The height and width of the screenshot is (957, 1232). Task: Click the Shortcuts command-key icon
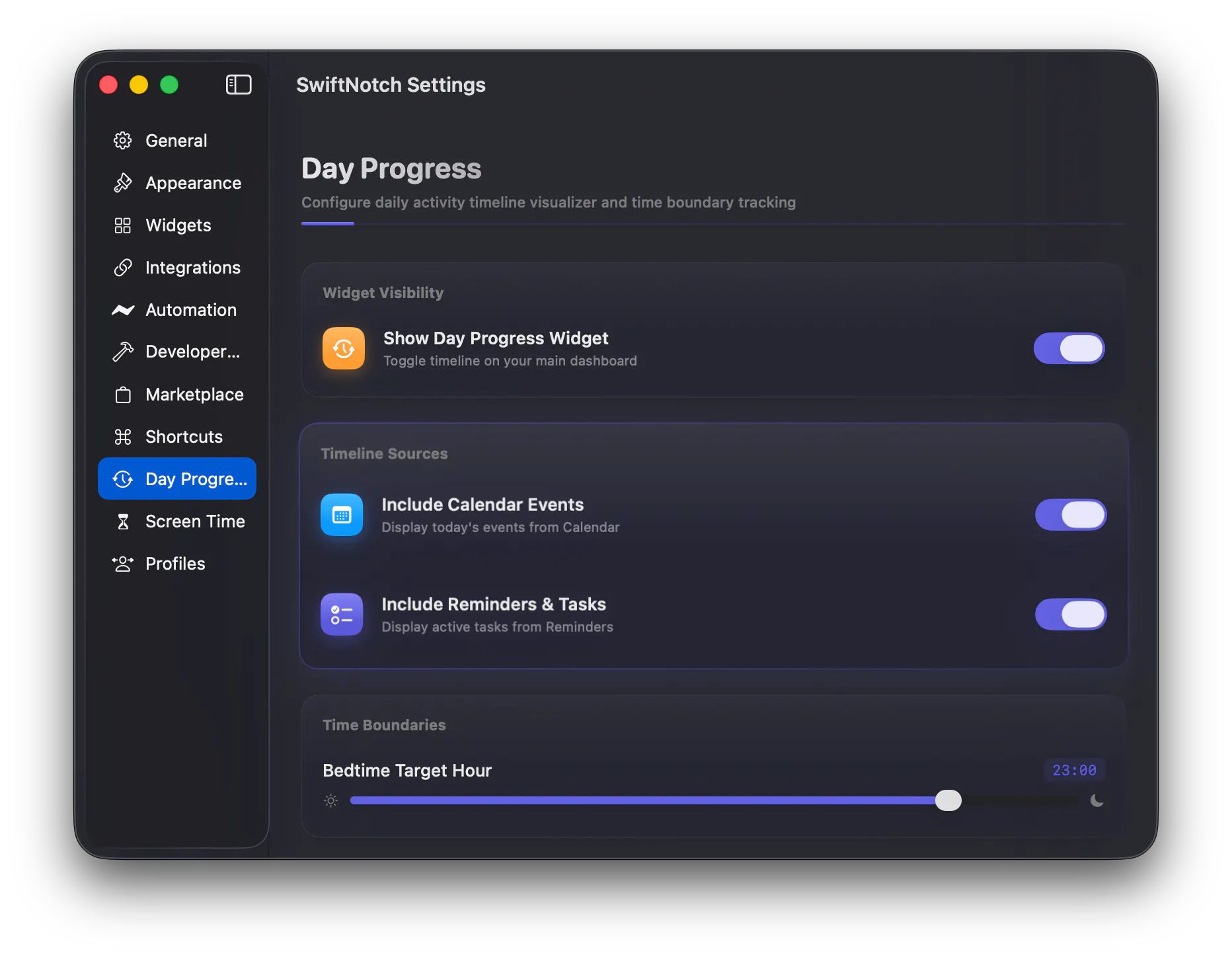click(x=123, y=436)
